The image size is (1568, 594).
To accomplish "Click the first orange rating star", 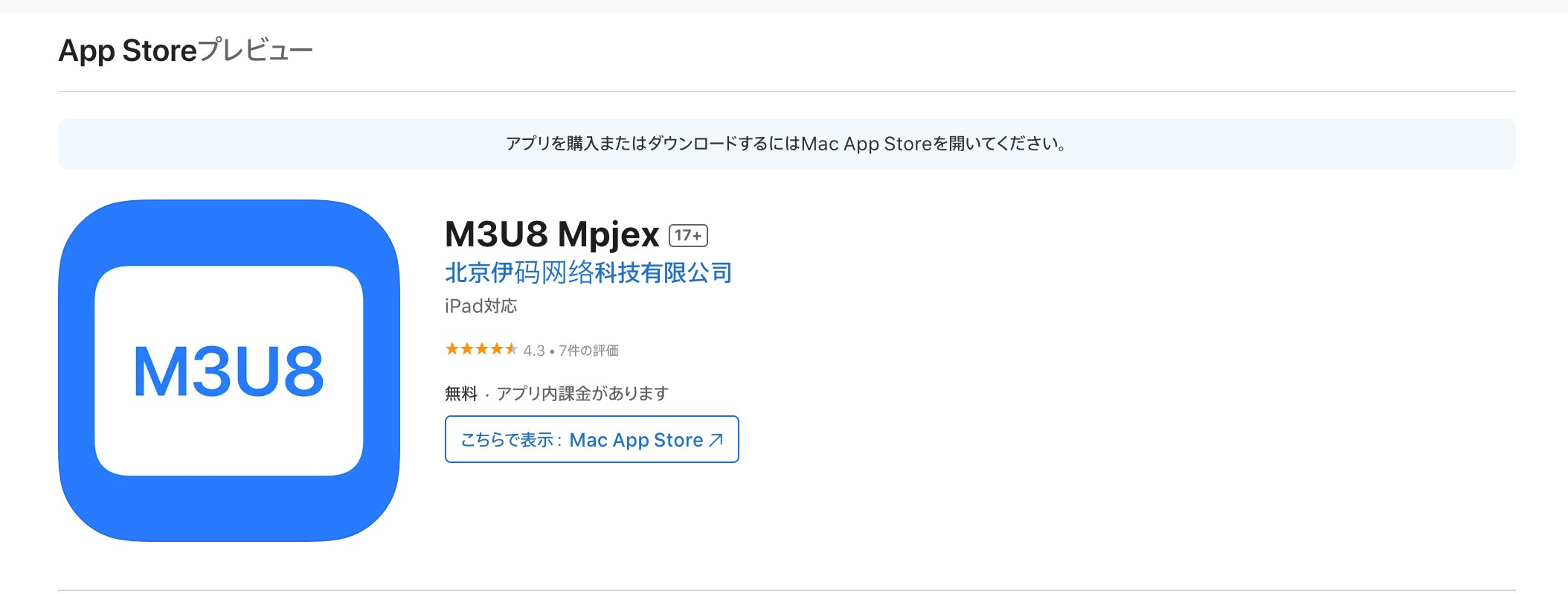I will pyautogui.click(x=452, y=349).
